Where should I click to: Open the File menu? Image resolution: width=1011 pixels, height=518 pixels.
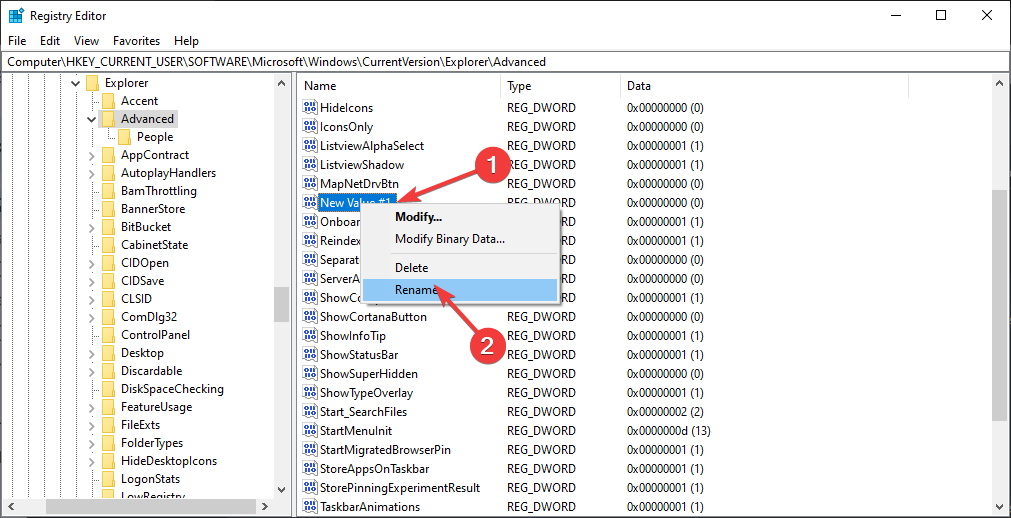[x=17, y=41]
